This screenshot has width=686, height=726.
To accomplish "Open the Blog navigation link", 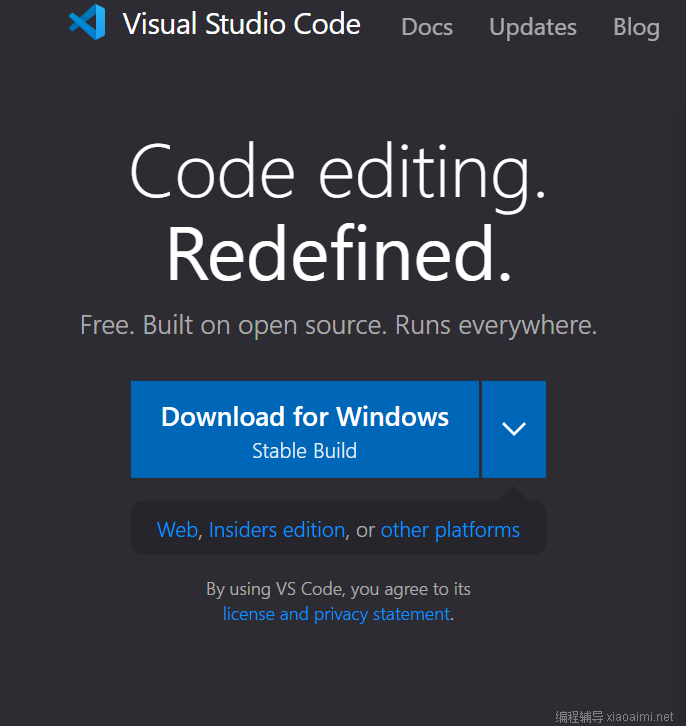I will 636,27.
